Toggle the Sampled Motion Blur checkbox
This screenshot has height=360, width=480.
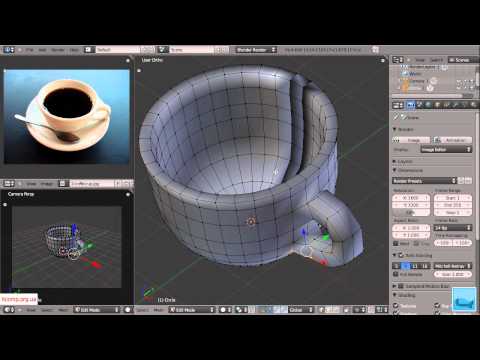click(401, 286)
